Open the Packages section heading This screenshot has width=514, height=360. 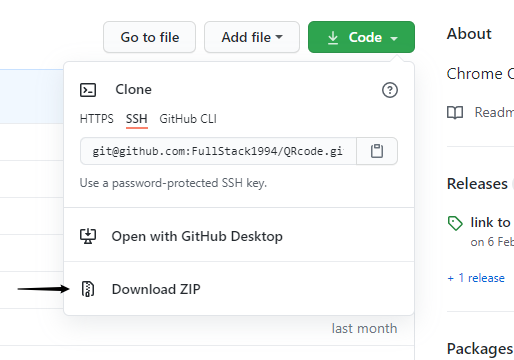pyautogui.click(x=480, y=349)
